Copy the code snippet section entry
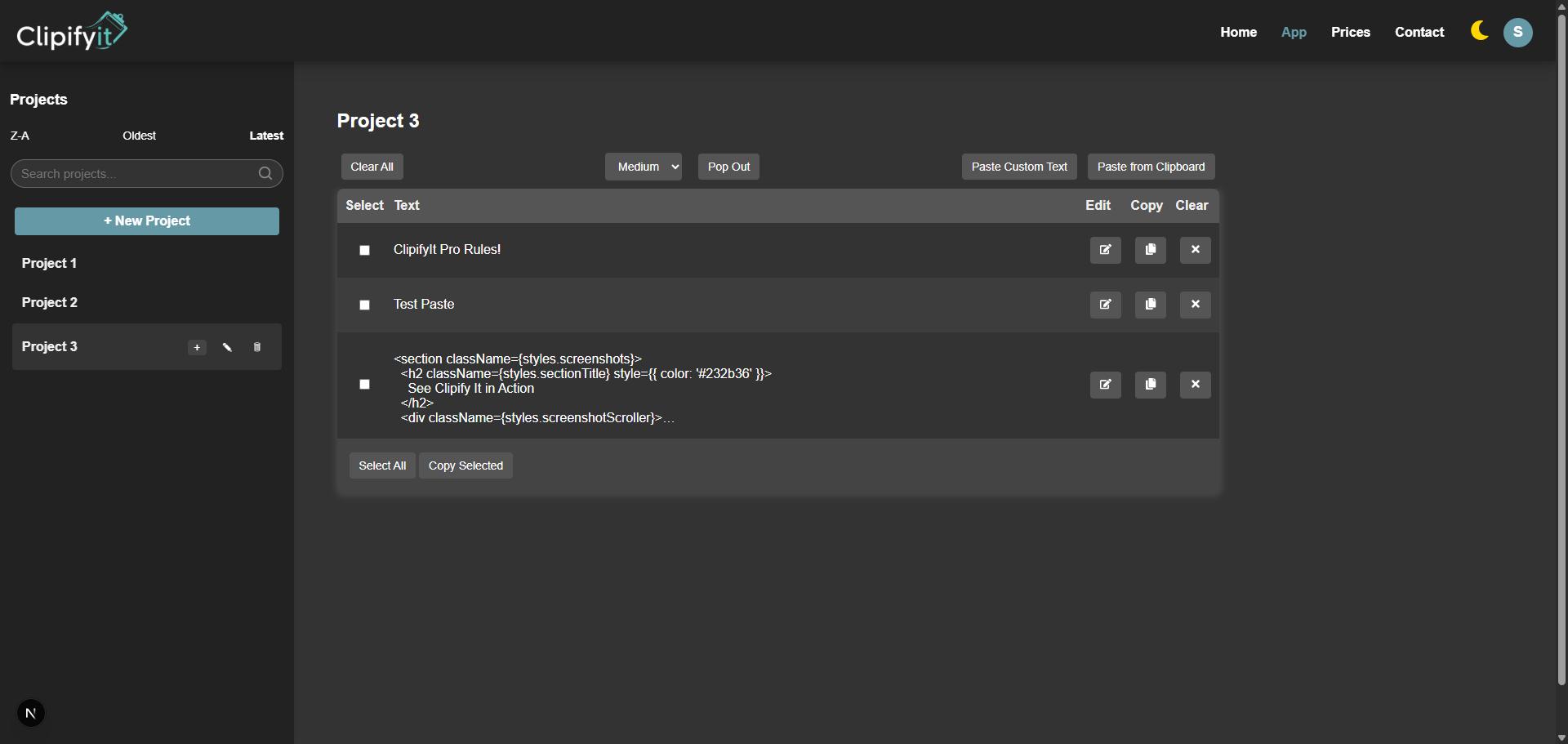1568x744 pixels. [1150, 385]
